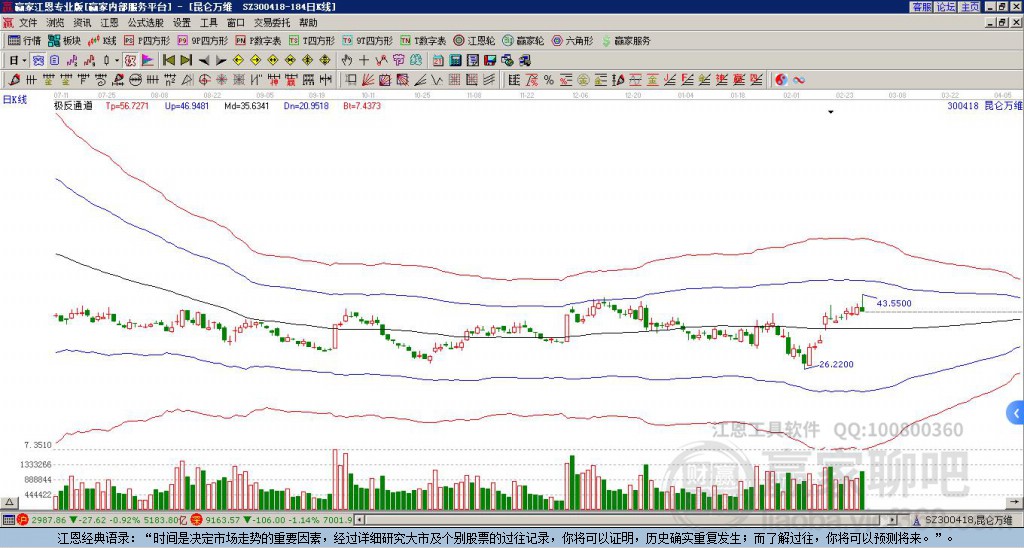
Task: Open the T数字表 tool
Action: click(423, 40)
